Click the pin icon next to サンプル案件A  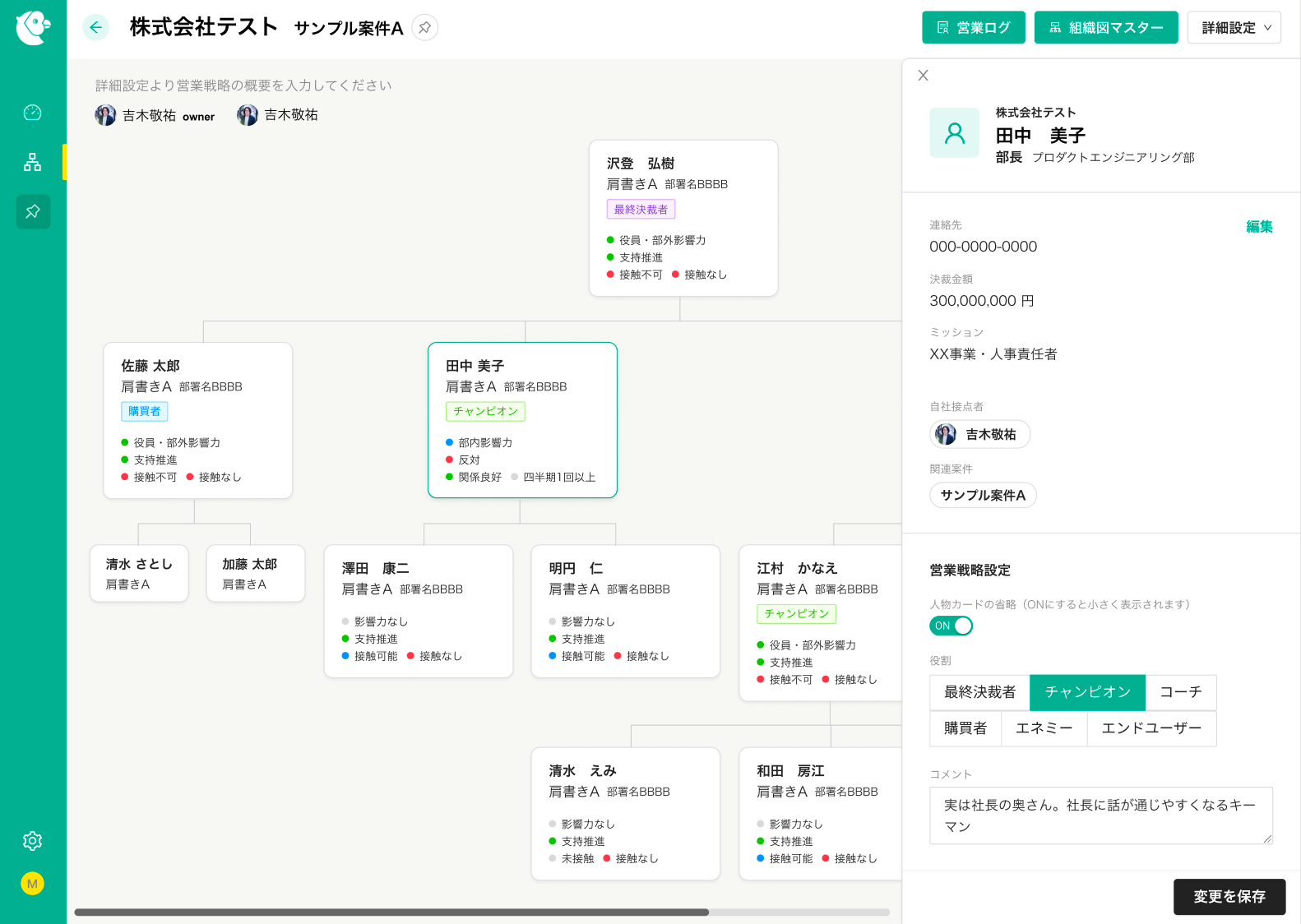pos(424,28)
